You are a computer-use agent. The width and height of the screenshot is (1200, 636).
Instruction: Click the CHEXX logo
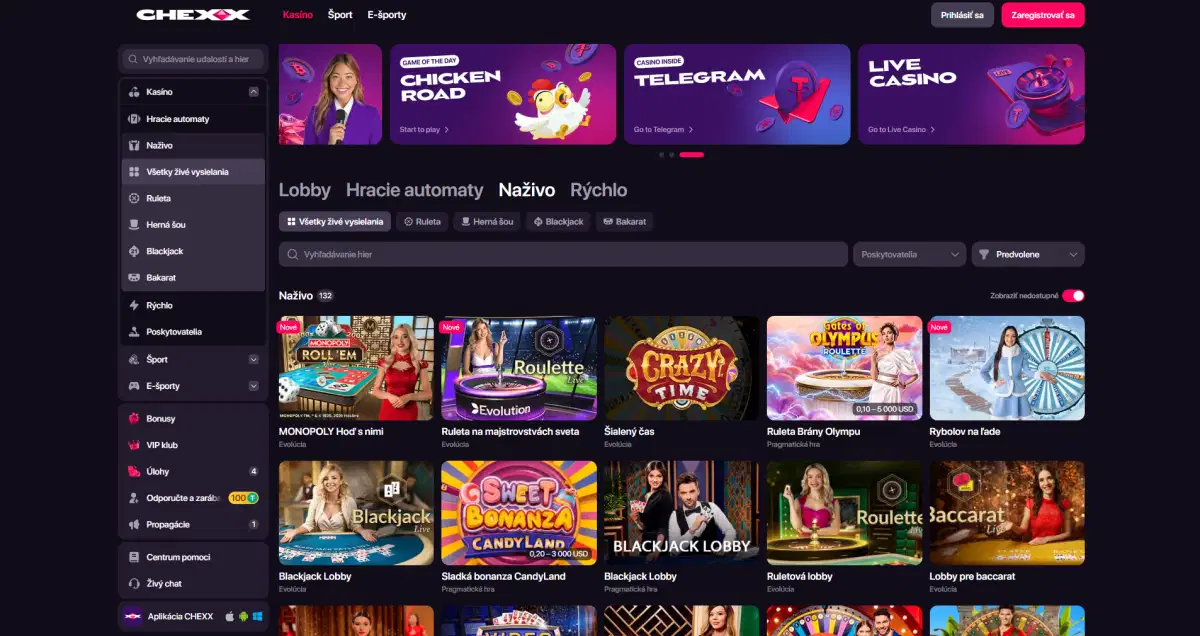193,15
